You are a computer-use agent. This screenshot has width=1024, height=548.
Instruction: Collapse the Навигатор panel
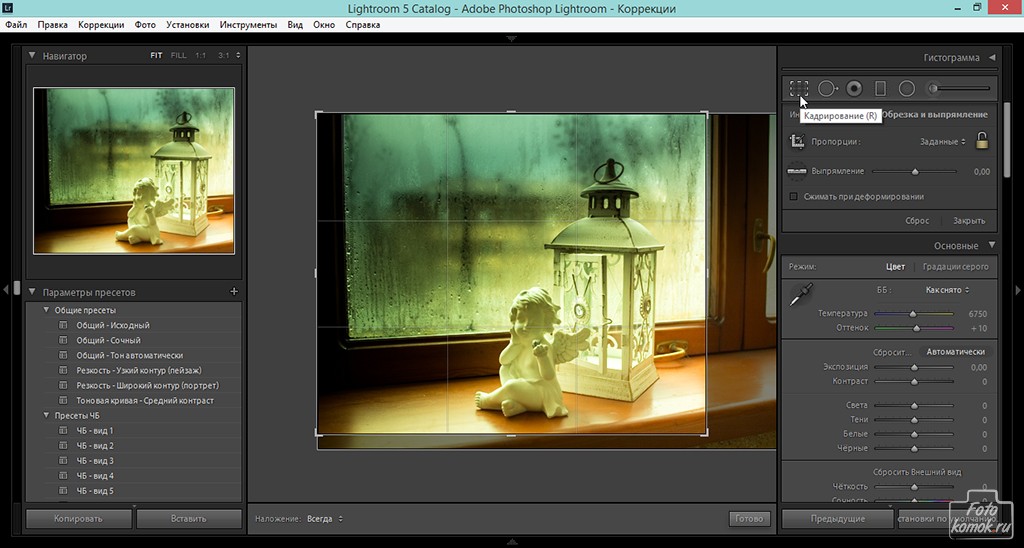pyautogui.click(x=32, y=56)
